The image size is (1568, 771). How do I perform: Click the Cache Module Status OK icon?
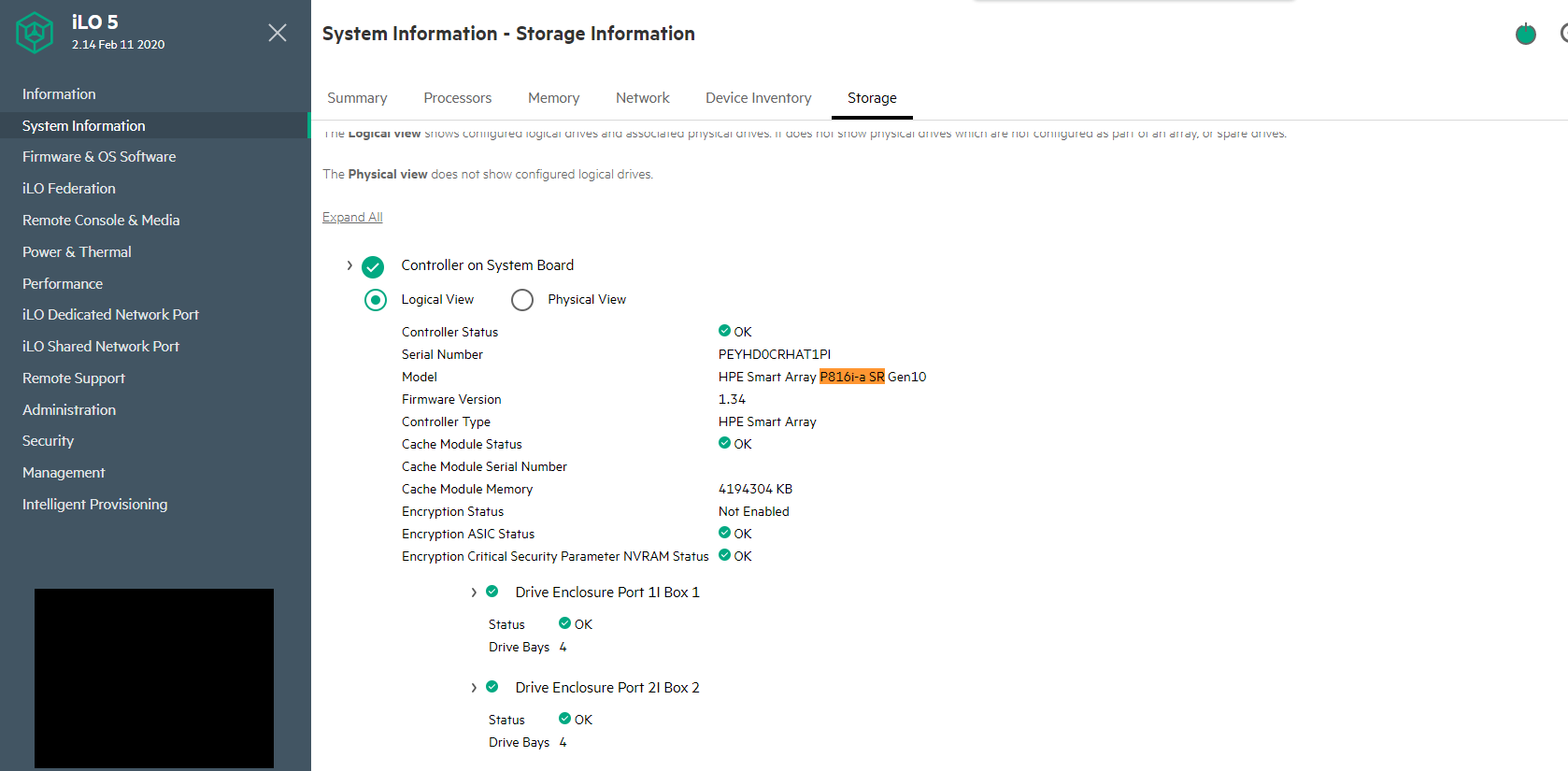(x=724, y=443)
